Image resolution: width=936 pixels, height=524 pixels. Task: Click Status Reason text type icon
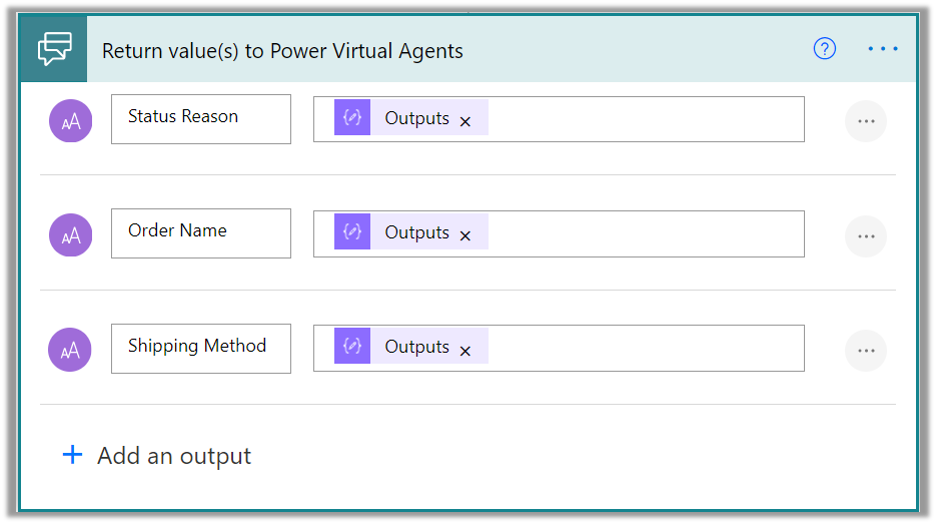pyautogui.click(x=71, y=121)
